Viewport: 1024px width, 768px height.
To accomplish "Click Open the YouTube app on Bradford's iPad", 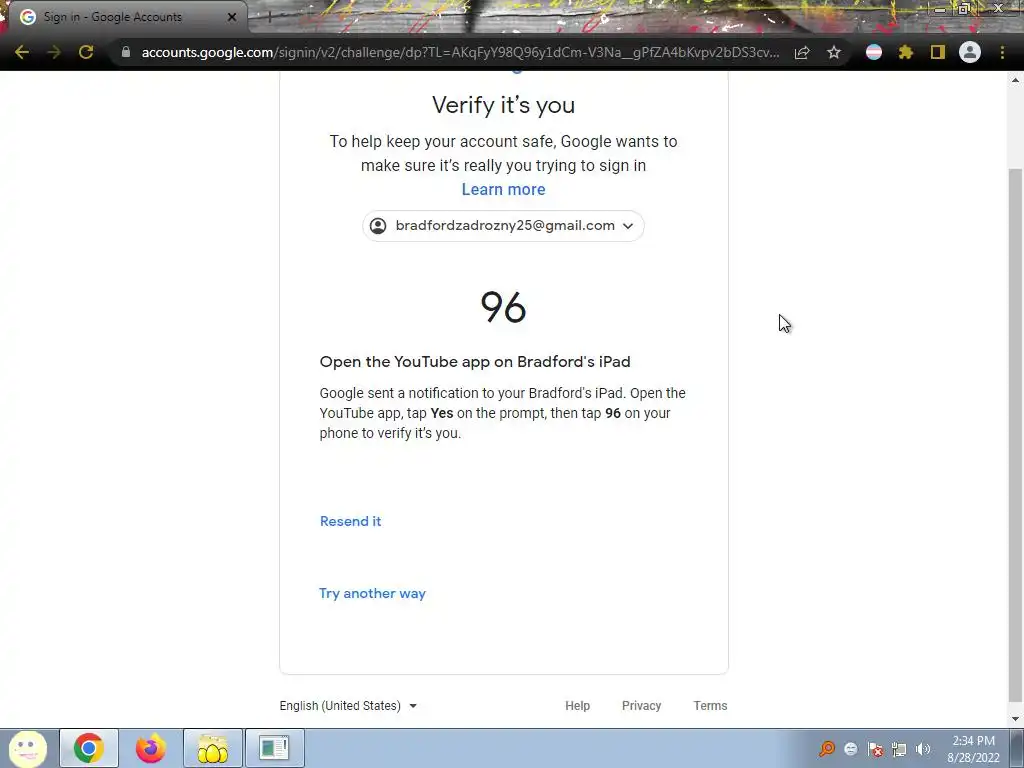I will point(475,362).
